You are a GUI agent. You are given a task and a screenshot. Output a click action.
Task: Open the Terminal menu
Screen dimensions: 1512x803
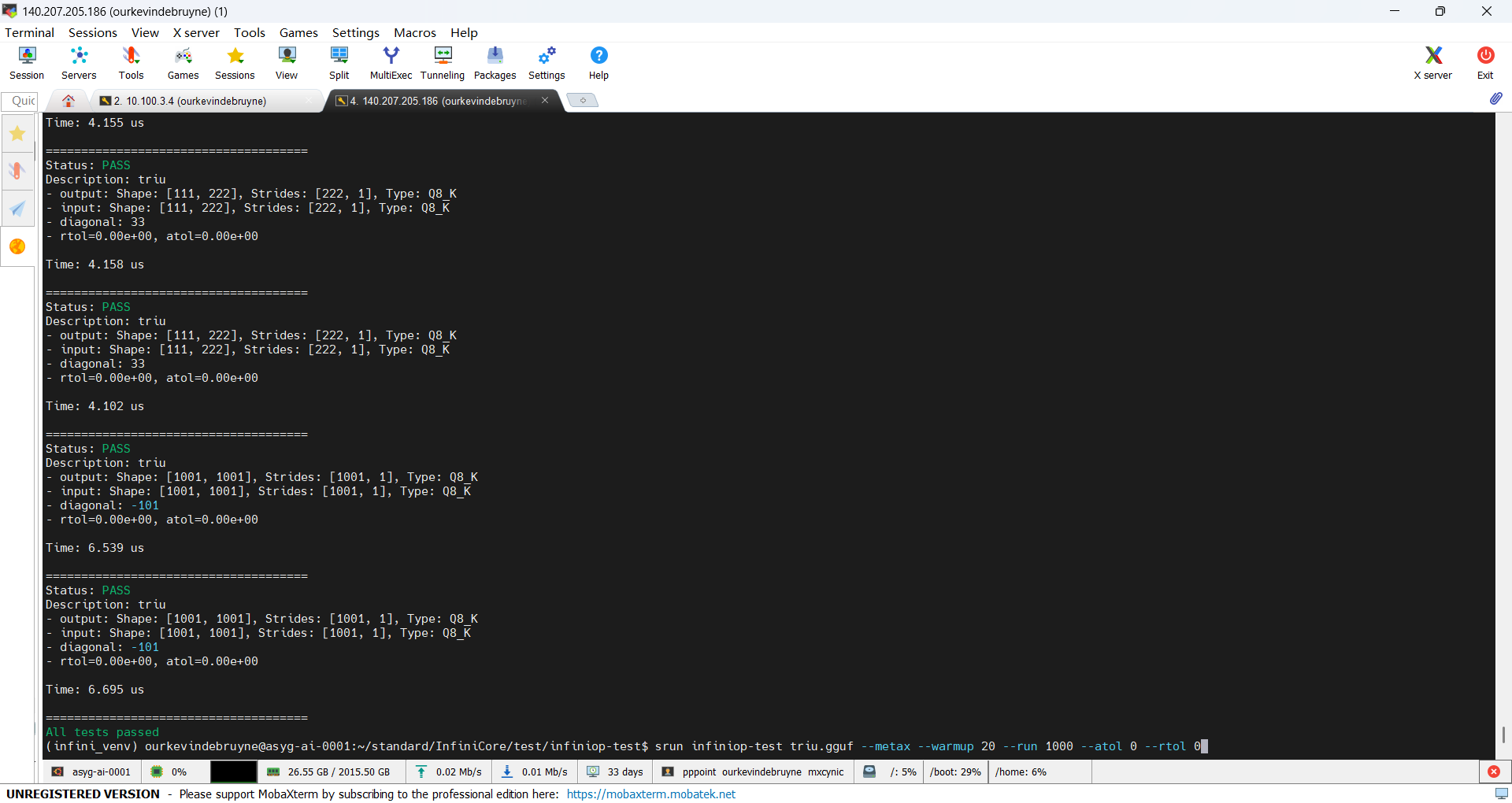[x=29, y=32]
